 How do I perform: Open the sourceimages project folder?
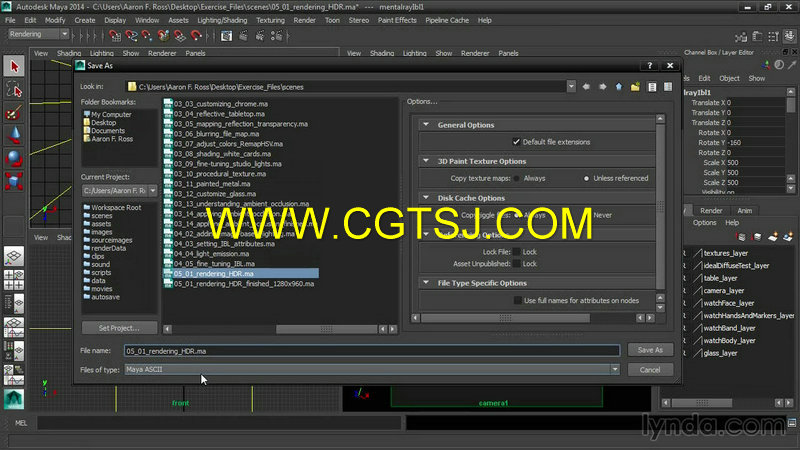pos(108,240)
